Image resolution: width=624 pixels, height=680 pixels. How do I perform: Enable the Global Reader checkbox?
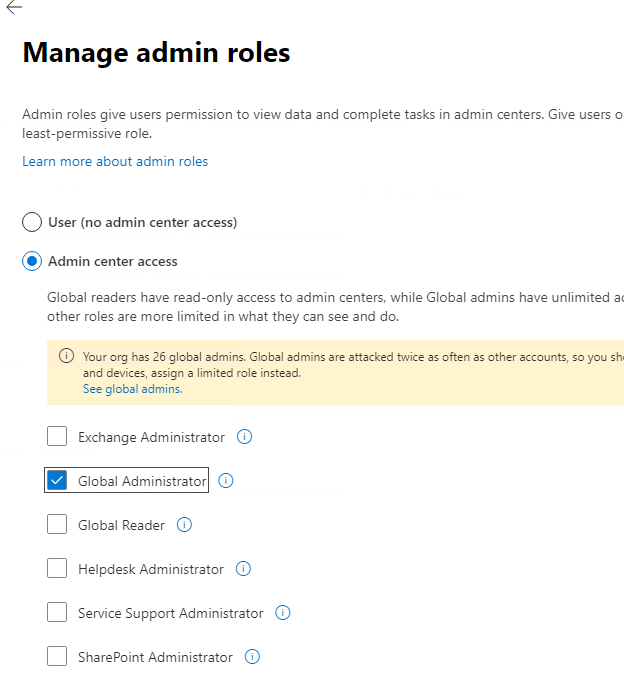(x=57, y=525)
